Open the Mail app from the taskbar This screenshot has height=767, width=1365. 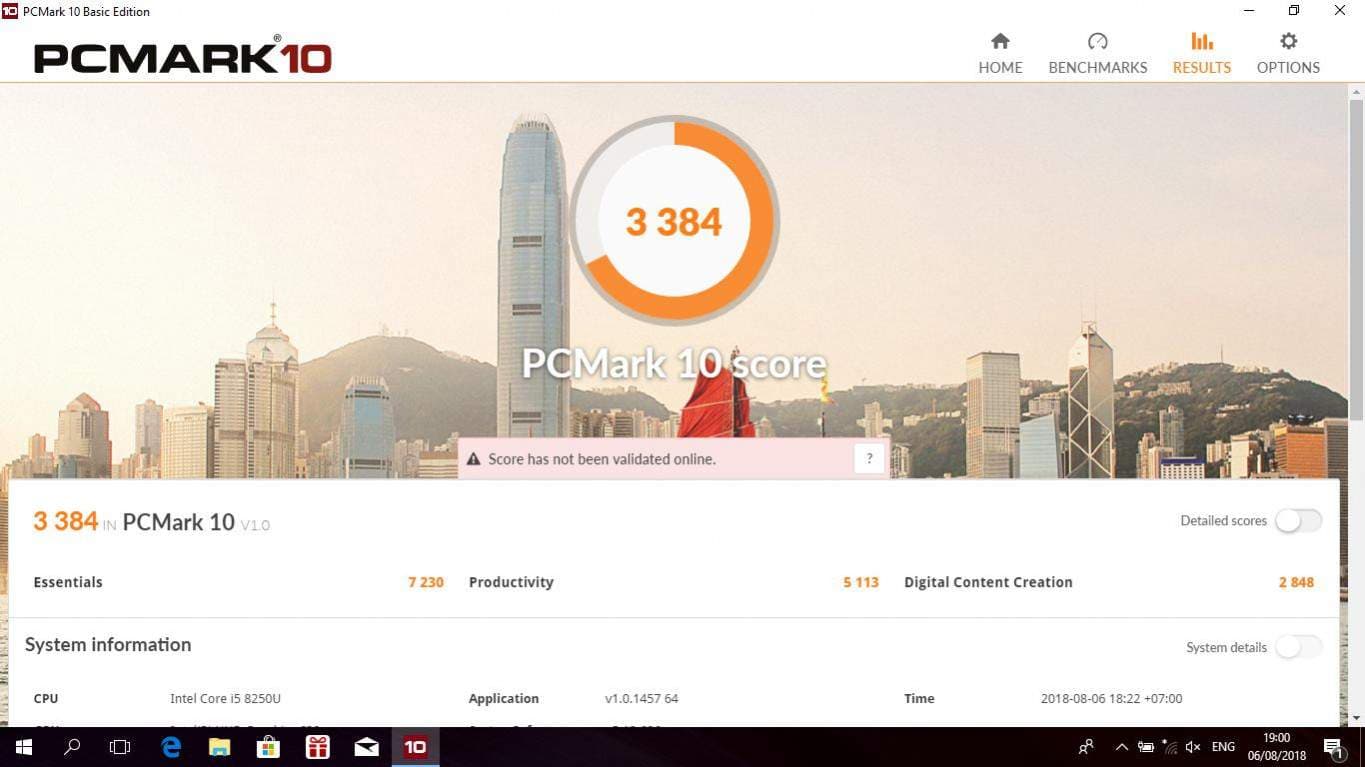pos(366,747)
